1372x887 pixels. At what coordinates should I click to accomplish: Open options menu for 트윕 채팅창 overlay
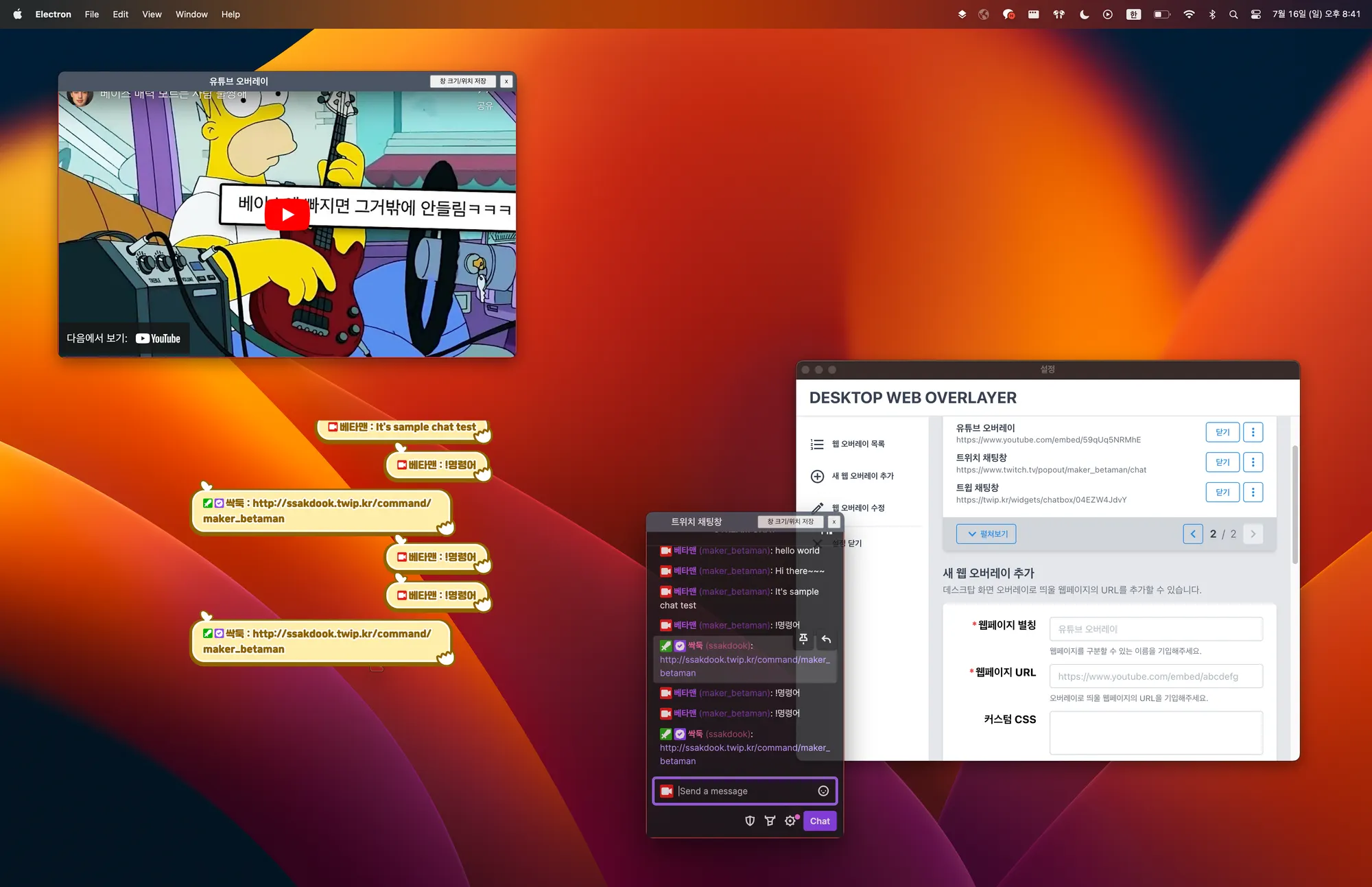(x=1253, y=492)
